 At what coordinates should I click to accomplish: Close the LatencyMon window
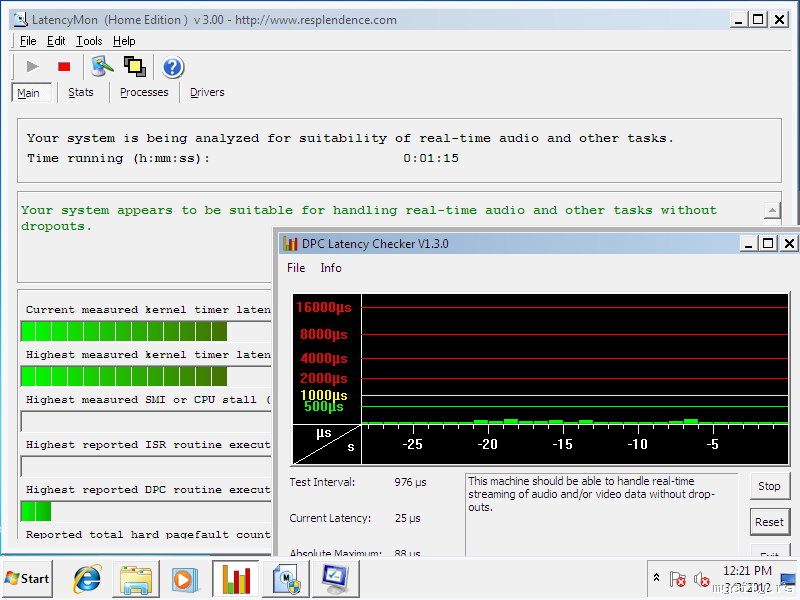[780, 20]
